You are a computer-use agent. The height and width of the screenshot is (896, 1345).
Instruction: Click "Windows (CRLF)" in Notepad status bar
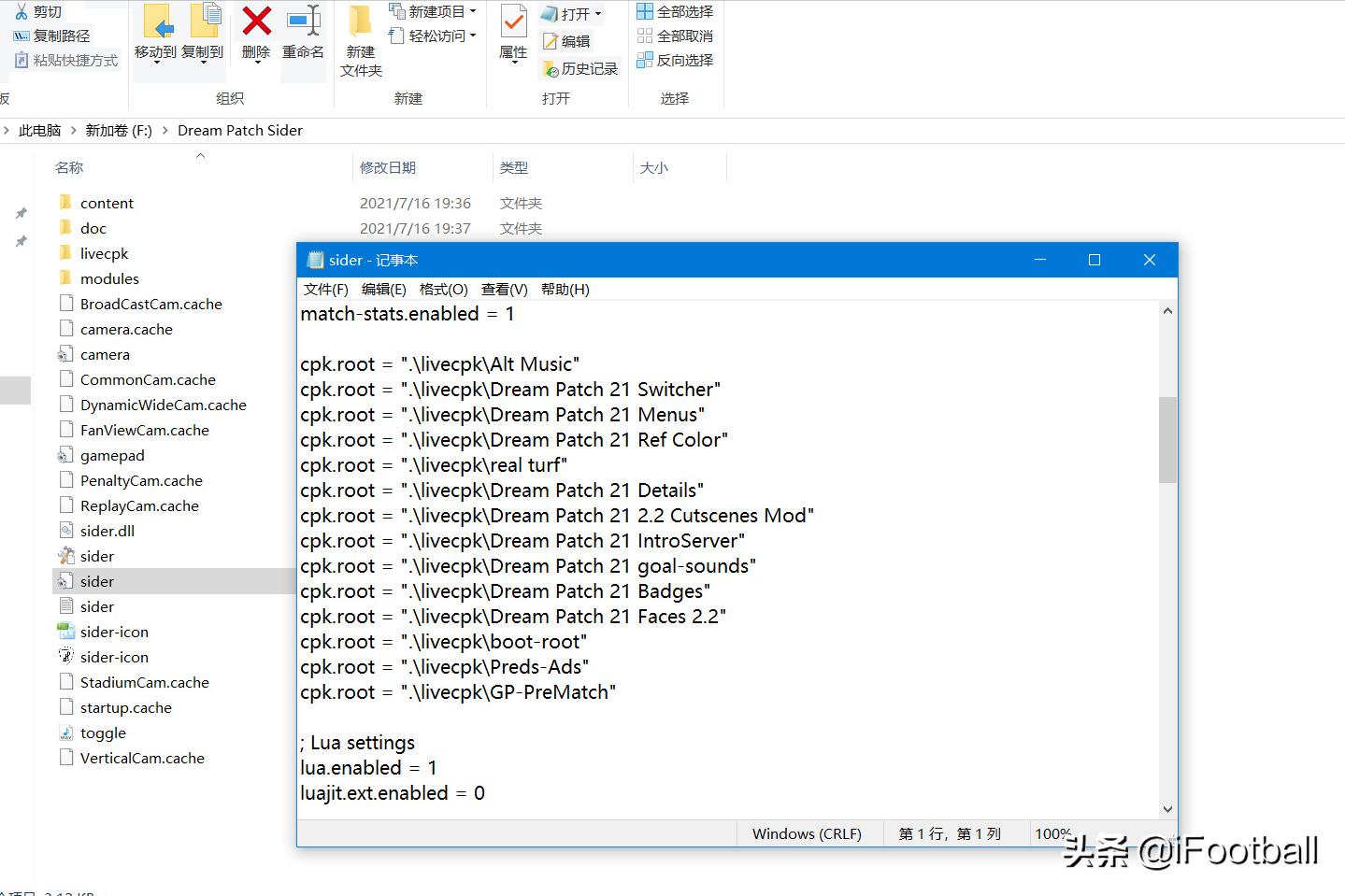coord(807,834)
